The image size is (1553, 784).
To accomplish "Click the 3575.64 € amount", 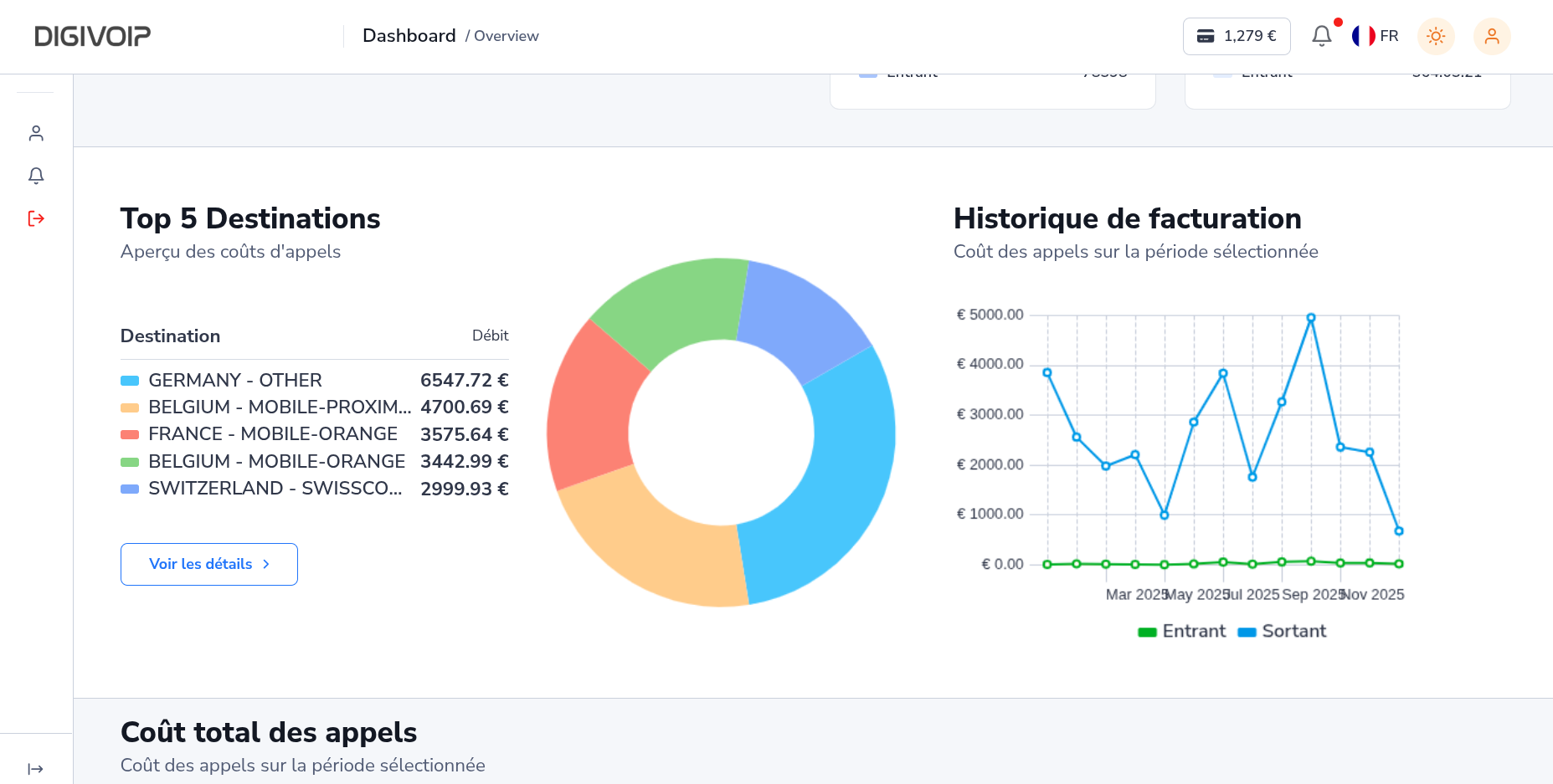I will [465, 434].
